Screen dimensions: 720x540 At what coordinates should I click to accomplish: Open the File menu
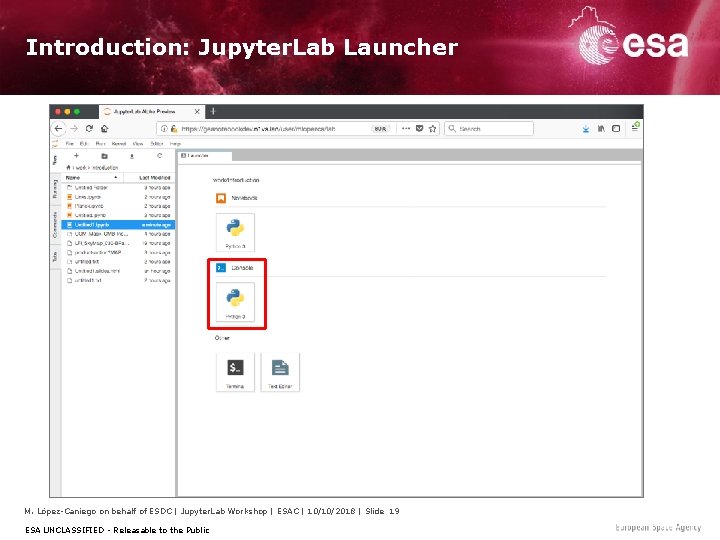pos(69,144)
